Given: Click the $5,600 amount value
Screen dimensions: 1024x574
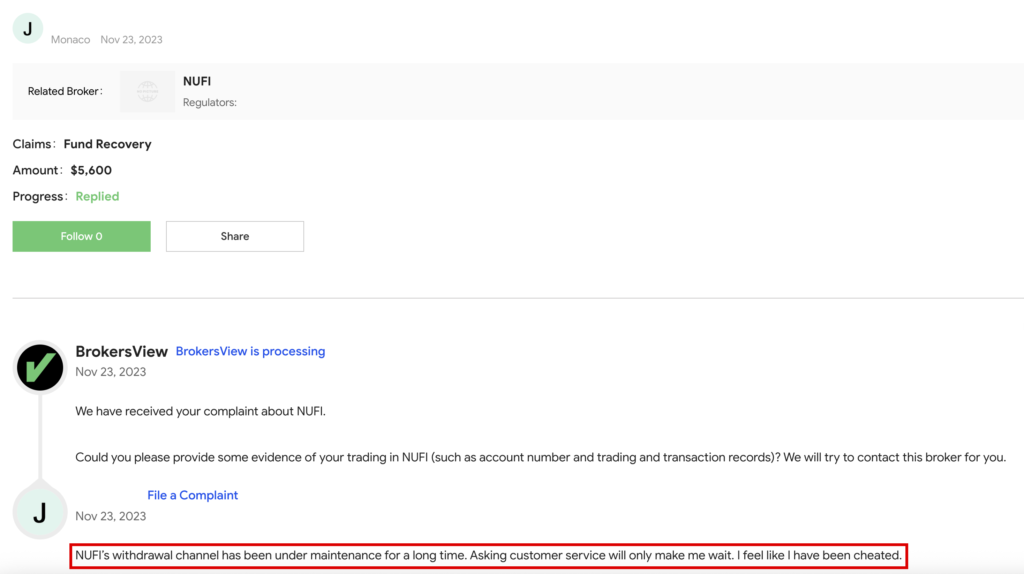Looking at the screenshot, I should (x=91, y=170).
